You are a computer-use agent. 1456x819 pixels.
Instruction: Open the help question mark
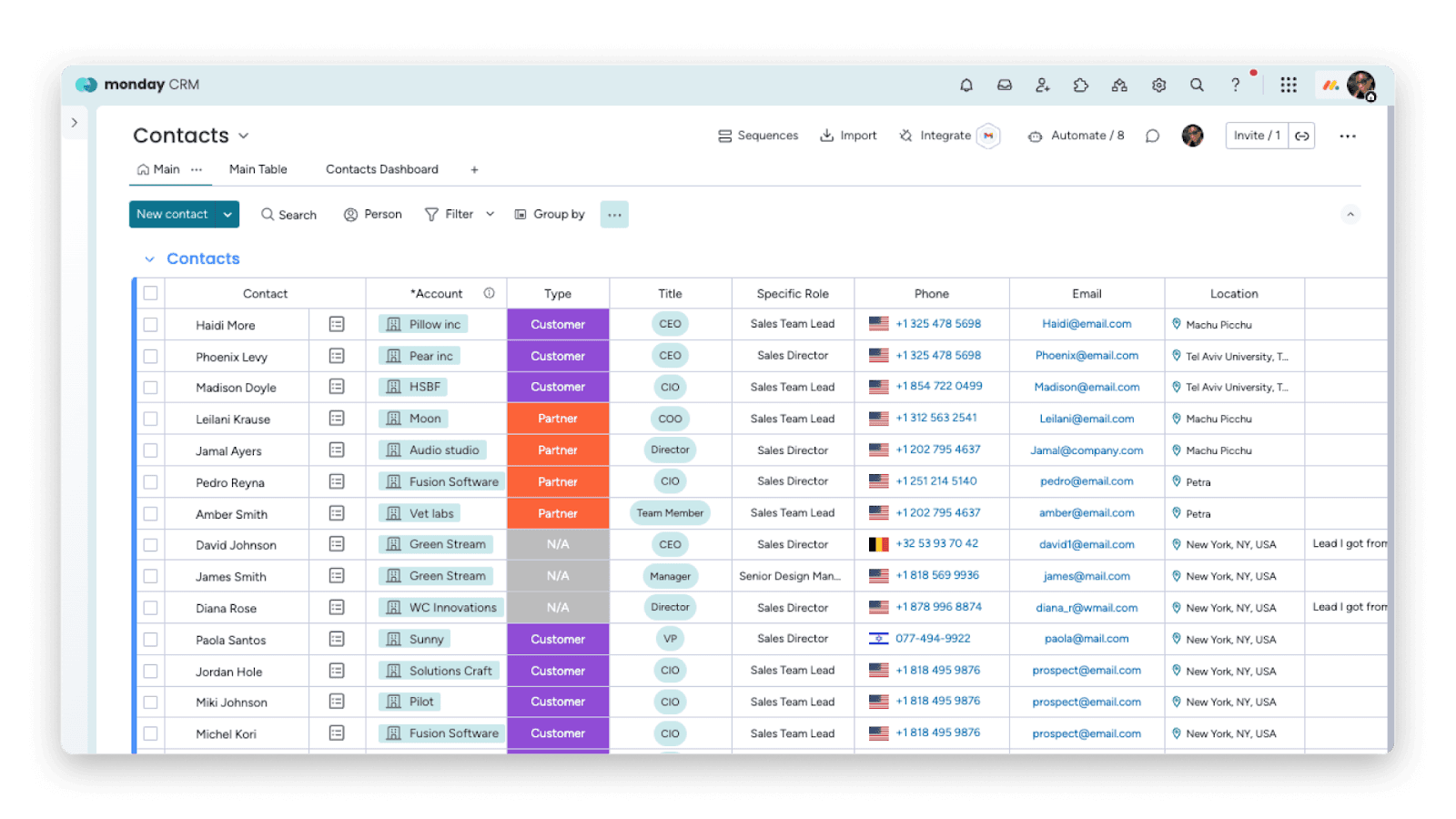[1235, 85]
